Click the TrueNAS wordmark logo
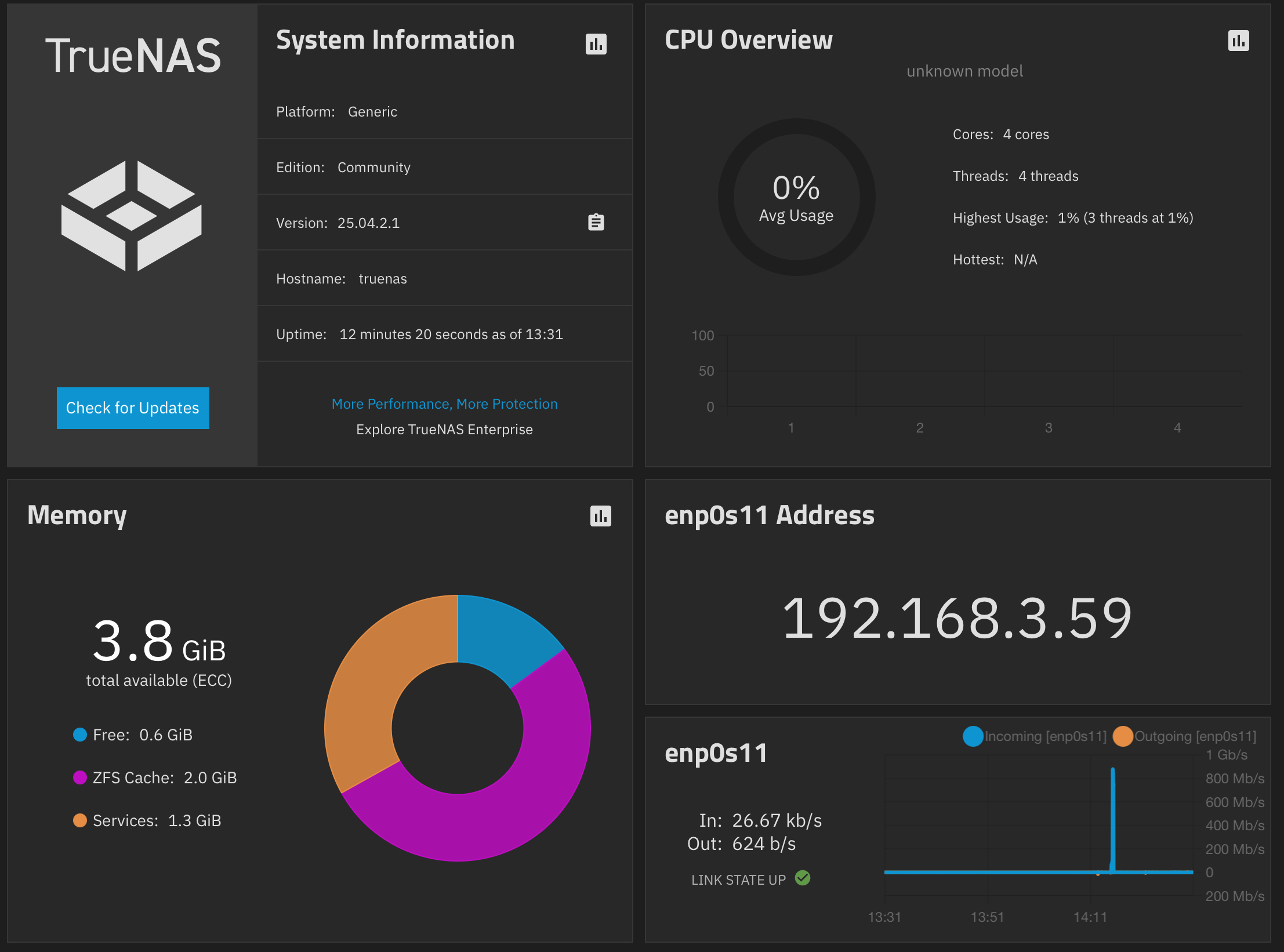This screenshot has height=952, width=1284. click(133, 56)
